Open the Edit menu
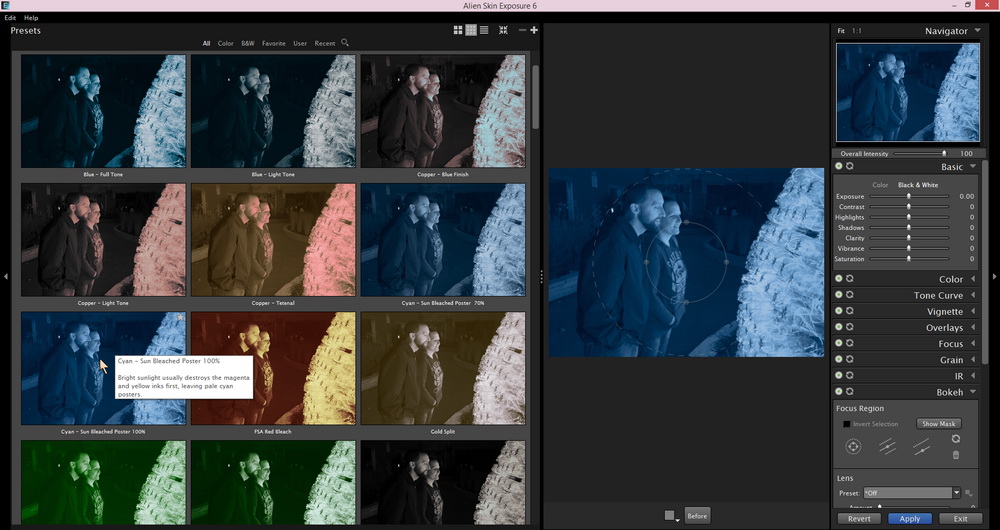This screenshot has height=530, width=1000. 10,18
